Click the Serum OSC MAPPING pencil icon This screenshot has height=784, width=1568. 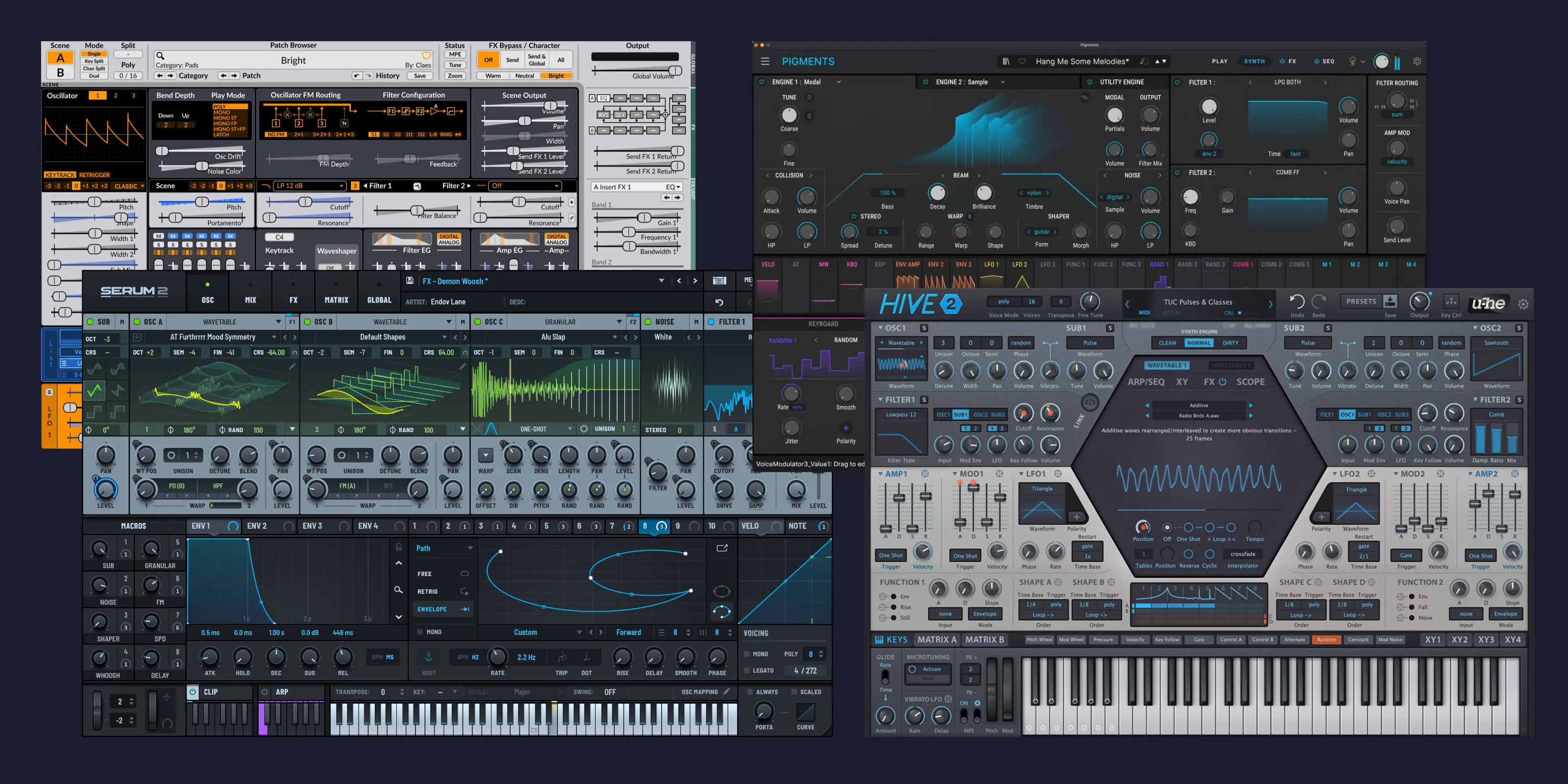pos(726,692)
